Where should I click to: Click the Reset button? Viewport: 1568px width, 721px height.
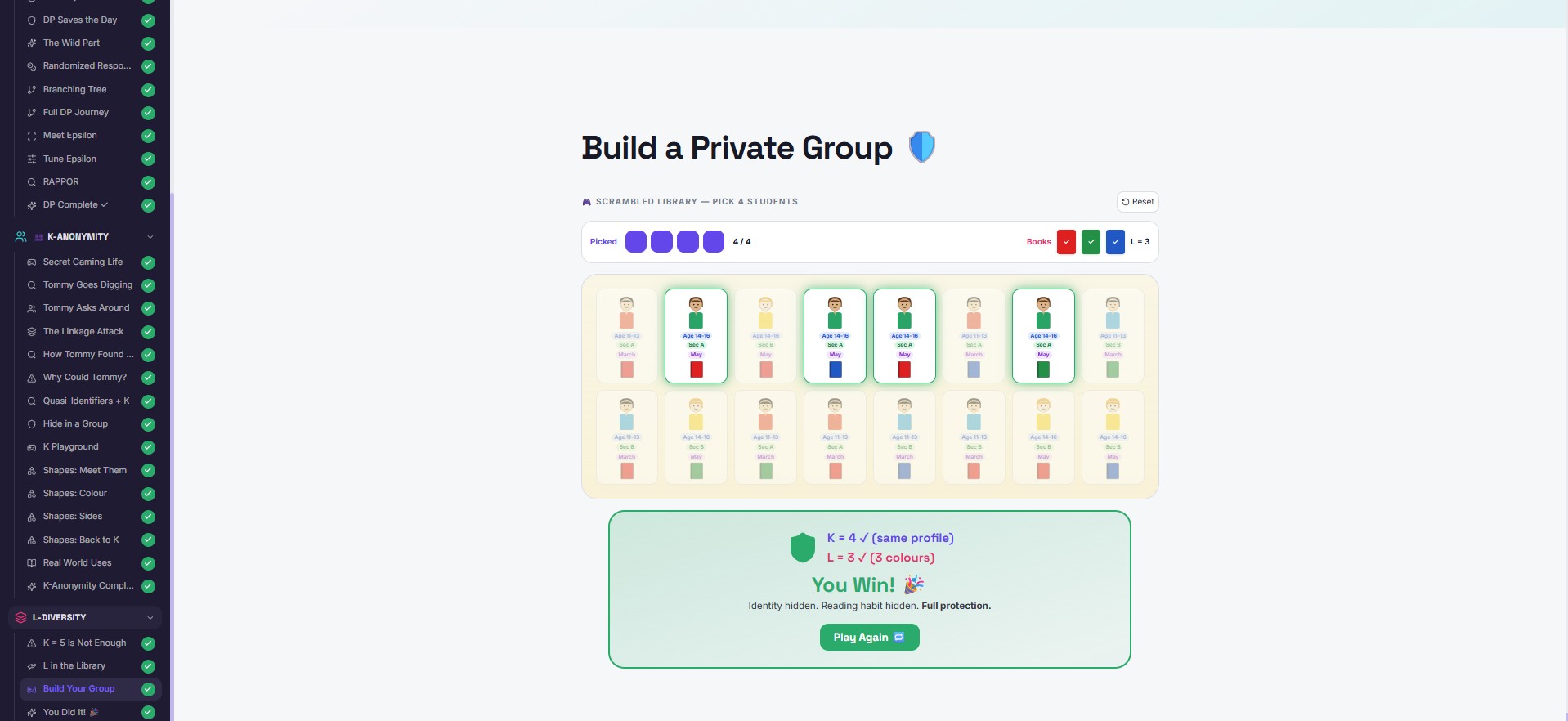1138,202
